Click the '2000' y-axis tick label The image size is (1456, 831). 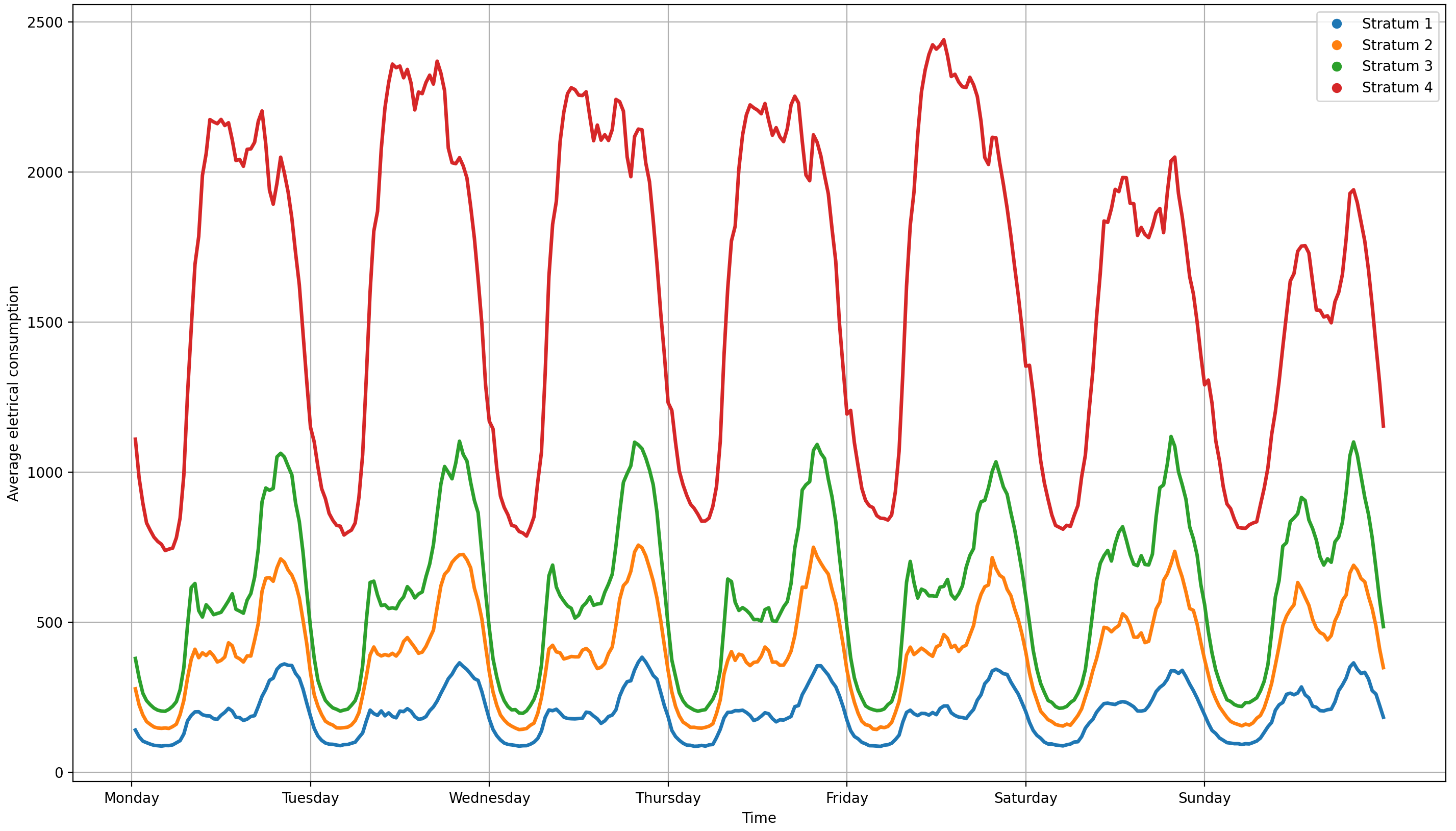click(x=45, y=173)
